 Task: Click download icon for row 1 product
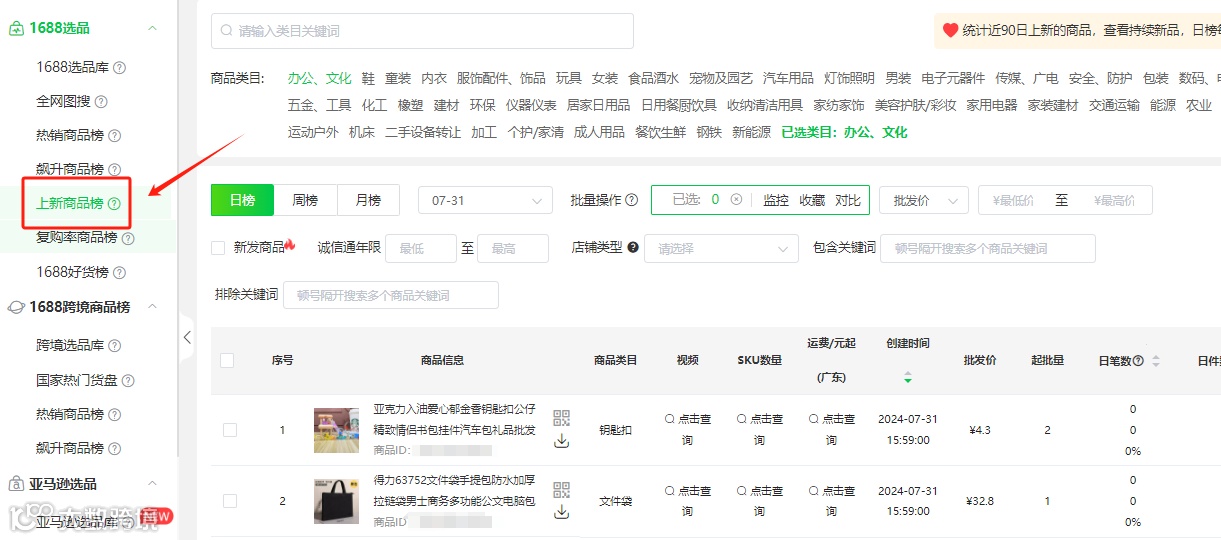click(561, 441)
